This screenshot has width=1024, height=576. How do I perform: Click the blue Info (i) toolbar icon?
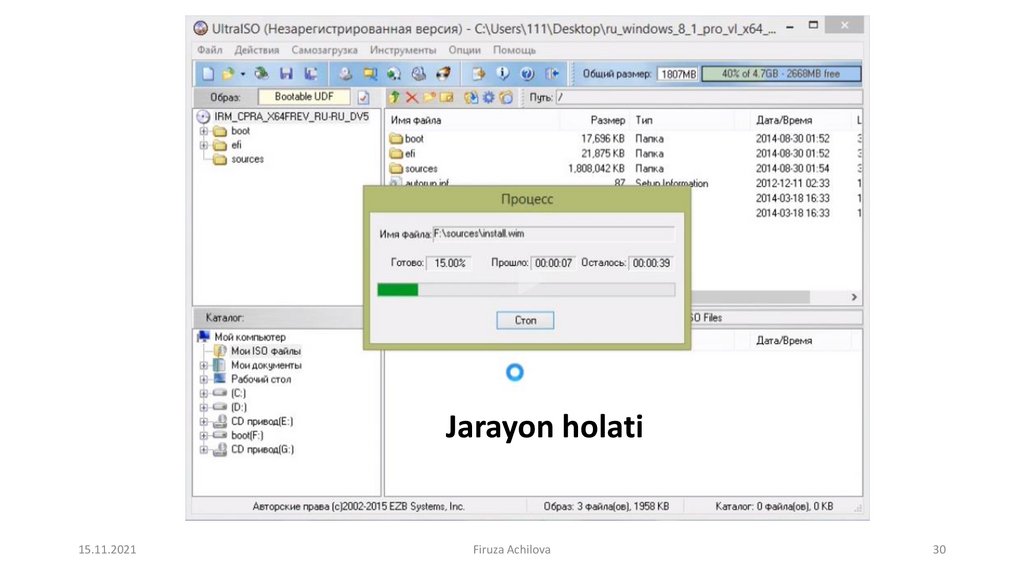click(x=502, y=74)
